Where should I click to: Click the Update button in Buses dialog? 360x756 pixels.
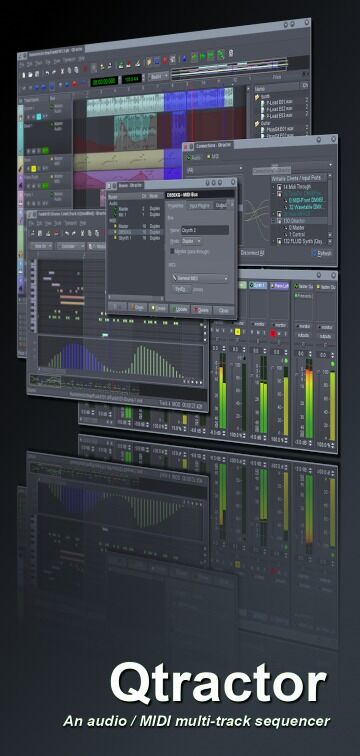coord(180,309)
